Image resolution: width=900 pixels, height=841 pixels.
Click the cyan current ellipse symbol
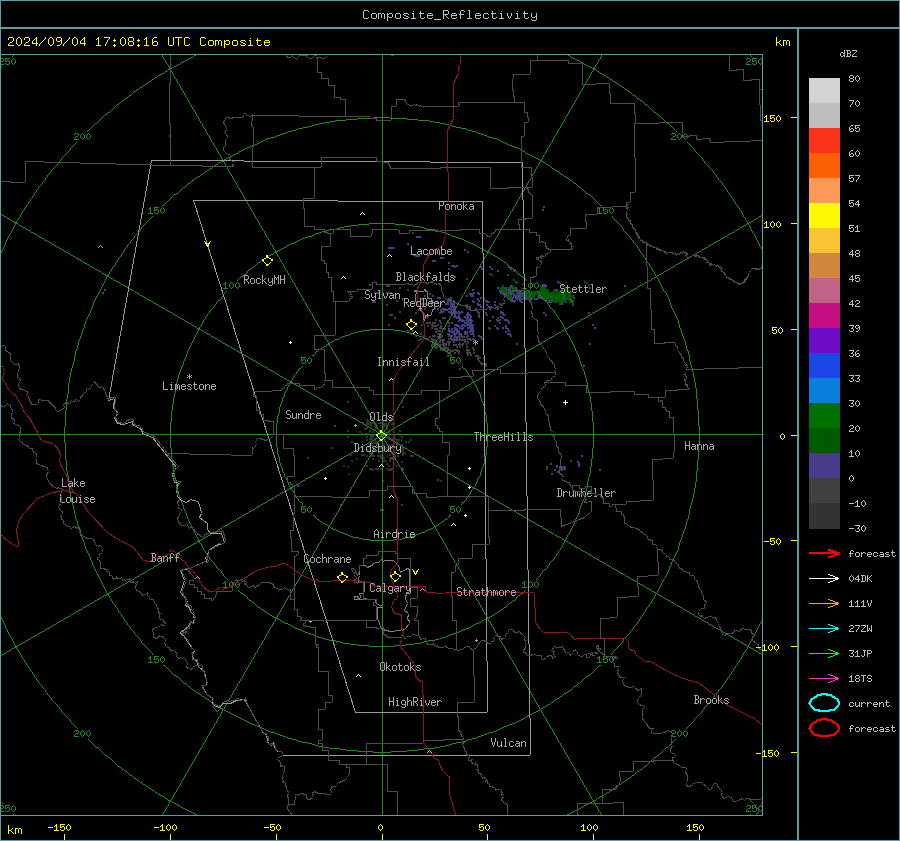(x=824, y=703)
